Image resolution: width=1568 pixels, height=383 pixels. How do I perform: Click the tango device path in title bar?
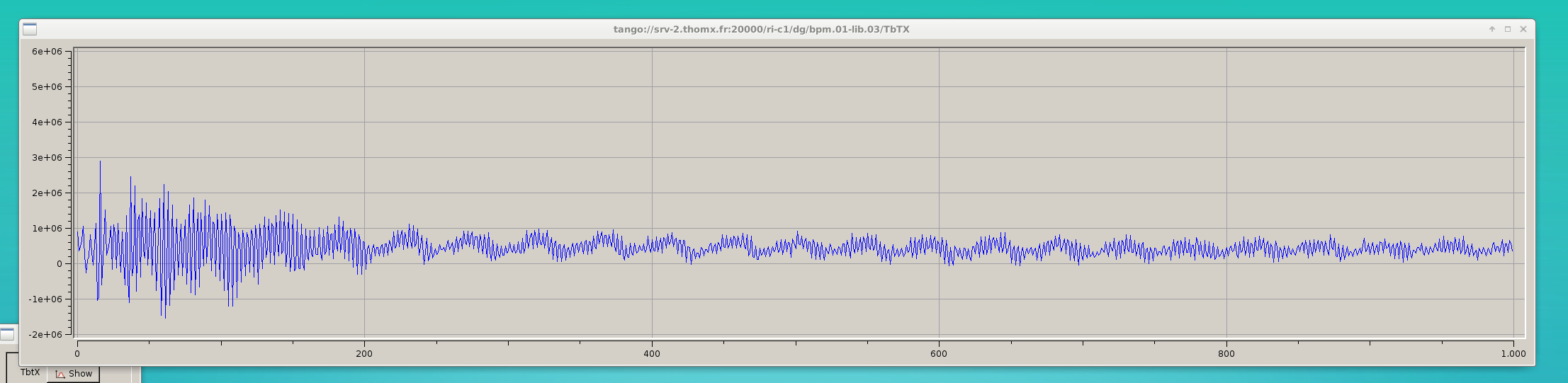761,30
